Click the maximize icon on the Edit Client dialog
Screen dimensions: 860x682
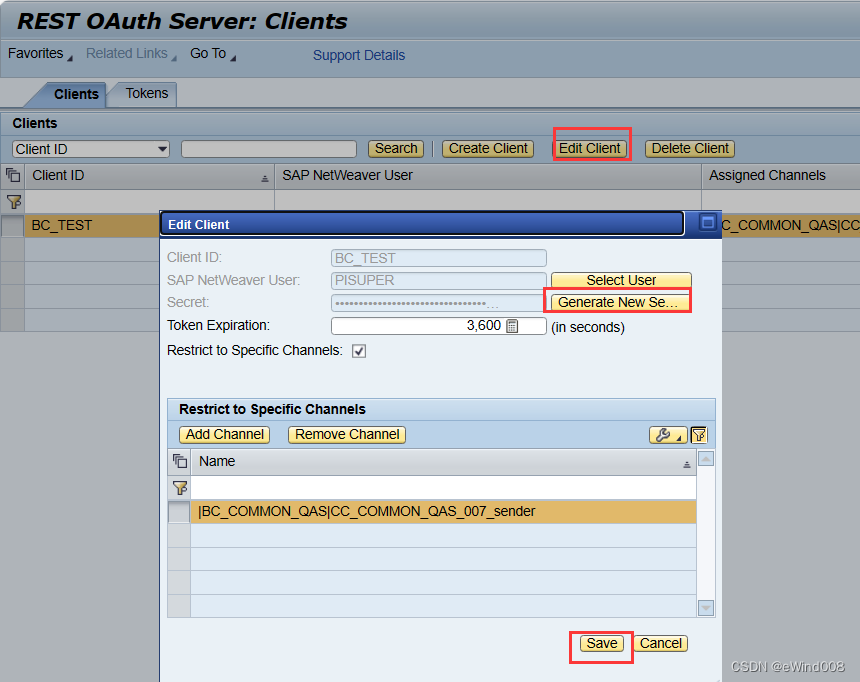pos(708,222)
